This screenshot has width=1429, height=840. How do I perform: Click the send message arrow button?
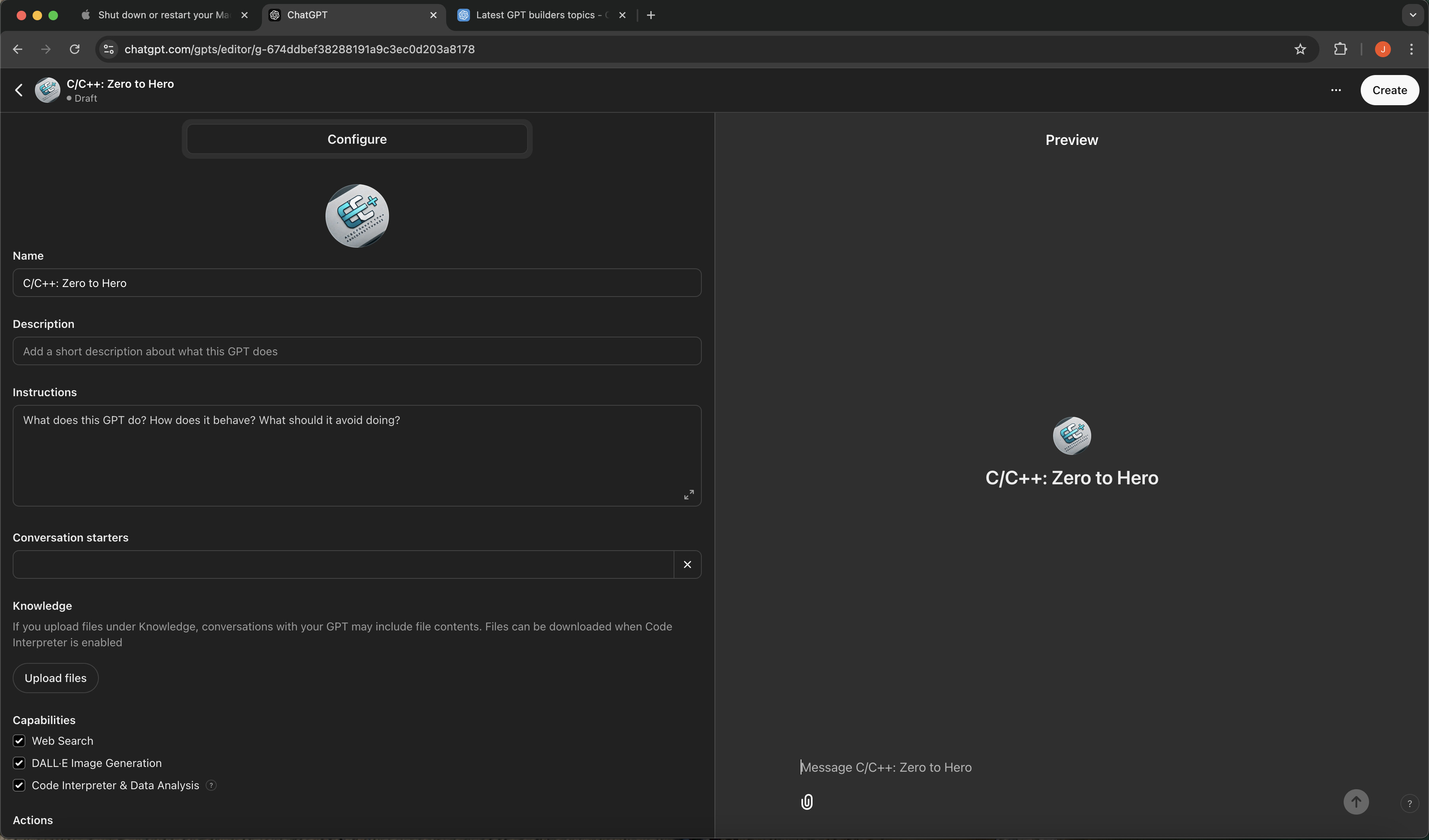click(1356, 802)
